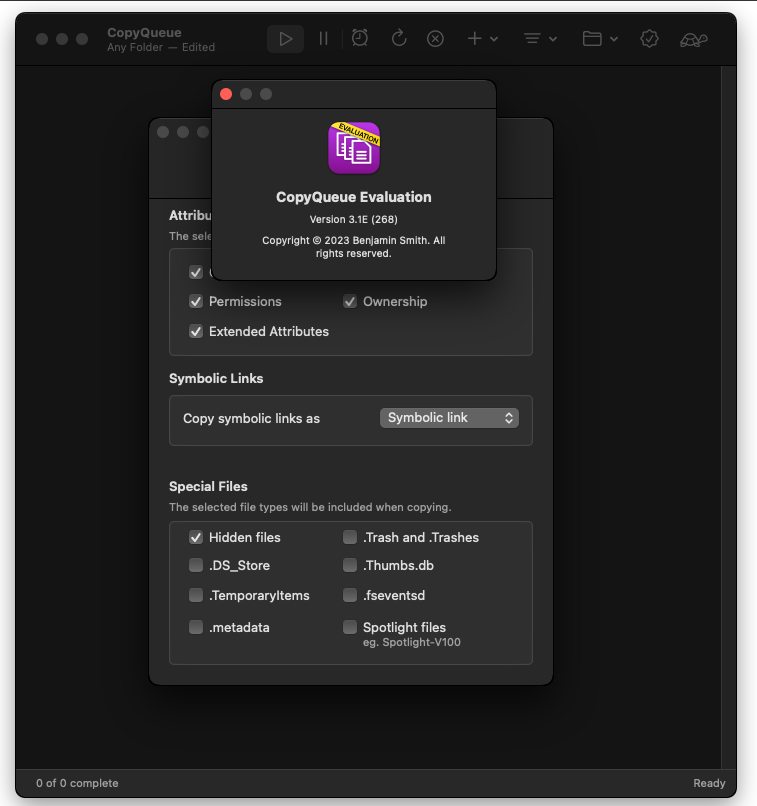
Task: Open the folder destination dropdown
Action: tap(600, 39)
